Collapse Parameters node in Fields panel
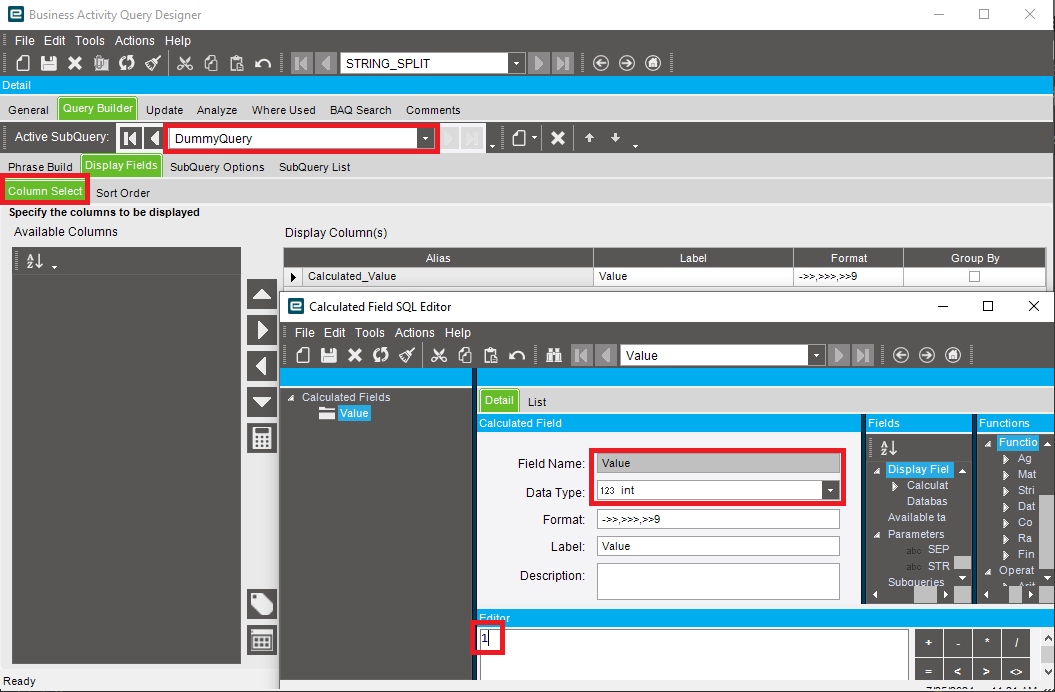This screenshot has width=1055, height=692. pyautogui.click(x=877, y=535)
